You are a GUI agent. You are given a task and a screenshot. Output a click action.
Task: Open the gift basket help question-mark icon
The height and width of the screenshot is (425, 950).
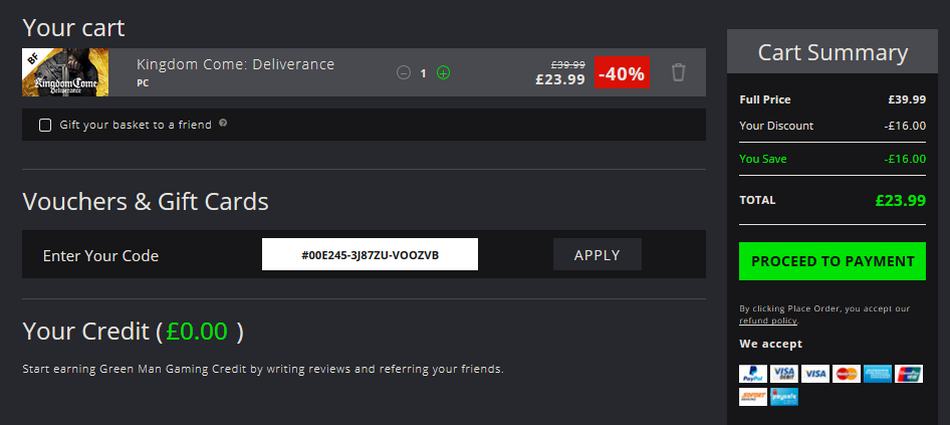pos(223,122)
